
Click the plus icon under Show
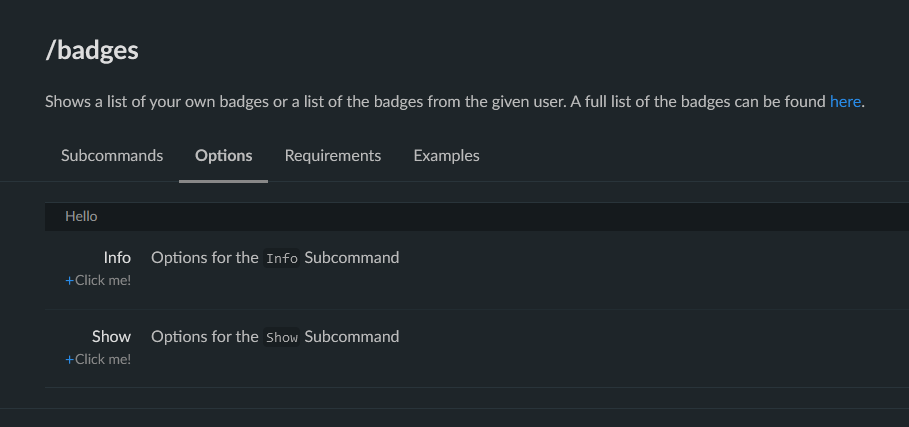(x=70, y=360)
